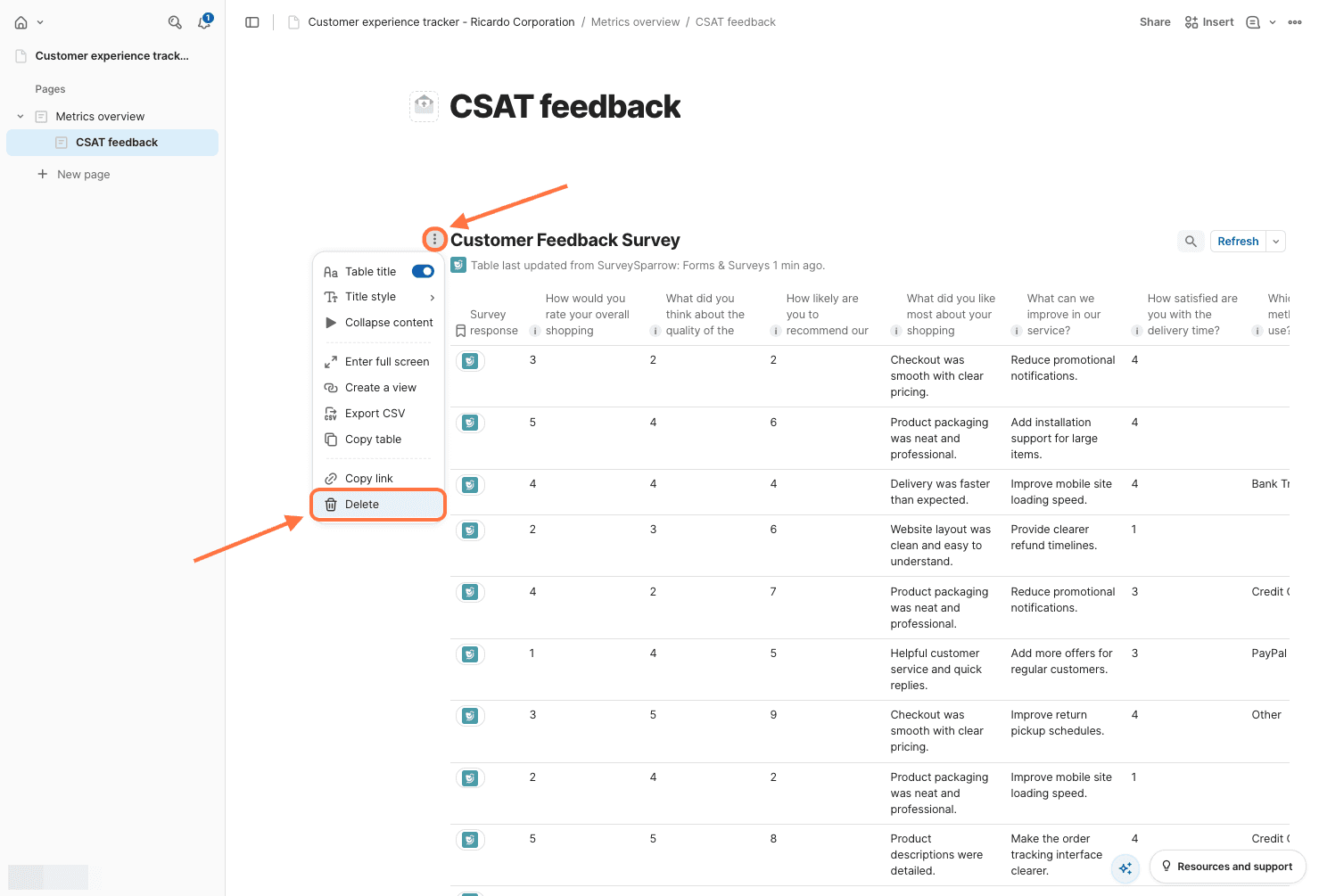Open the home workspace dropdown
Viewport: 1319px width, 896px height.
click(x=29, y=22)
